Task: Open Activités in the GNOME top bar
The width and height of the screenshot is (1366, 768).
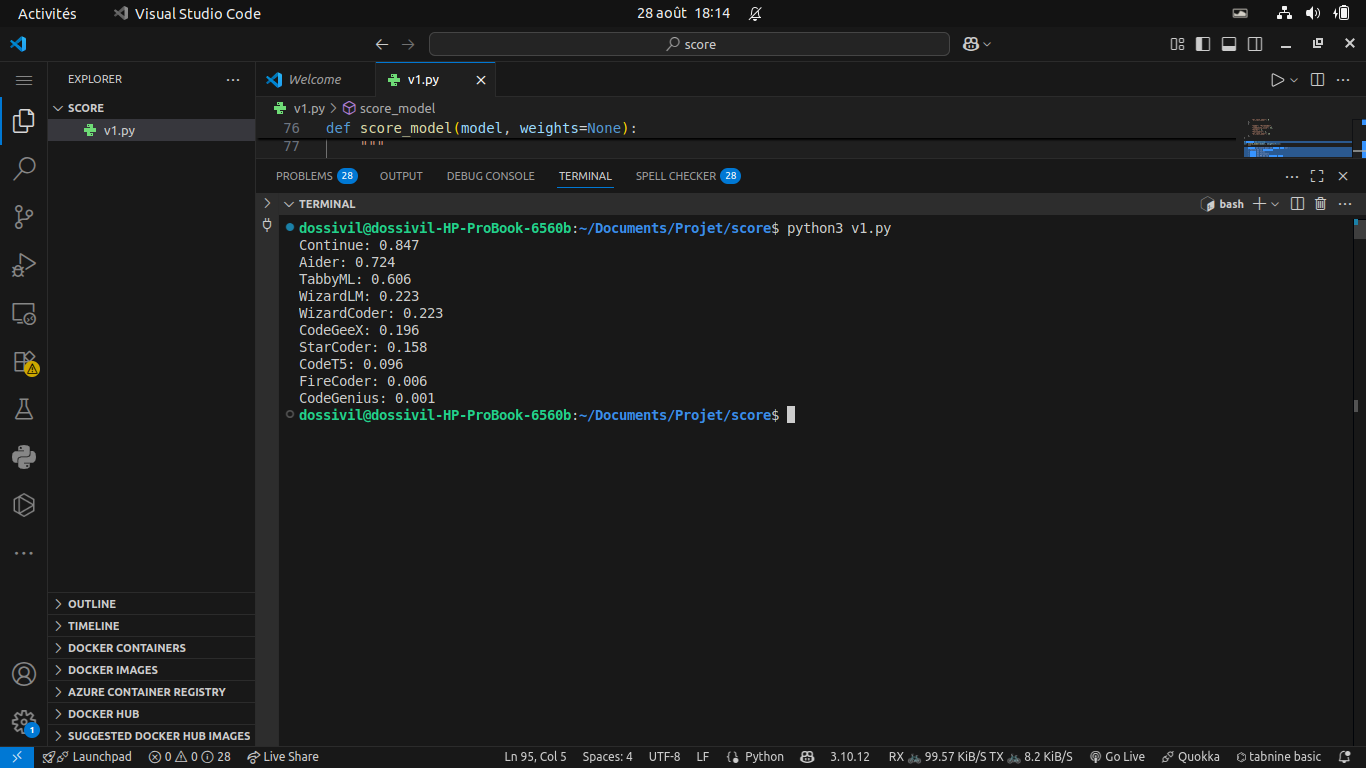Action: tap(47, 13)
